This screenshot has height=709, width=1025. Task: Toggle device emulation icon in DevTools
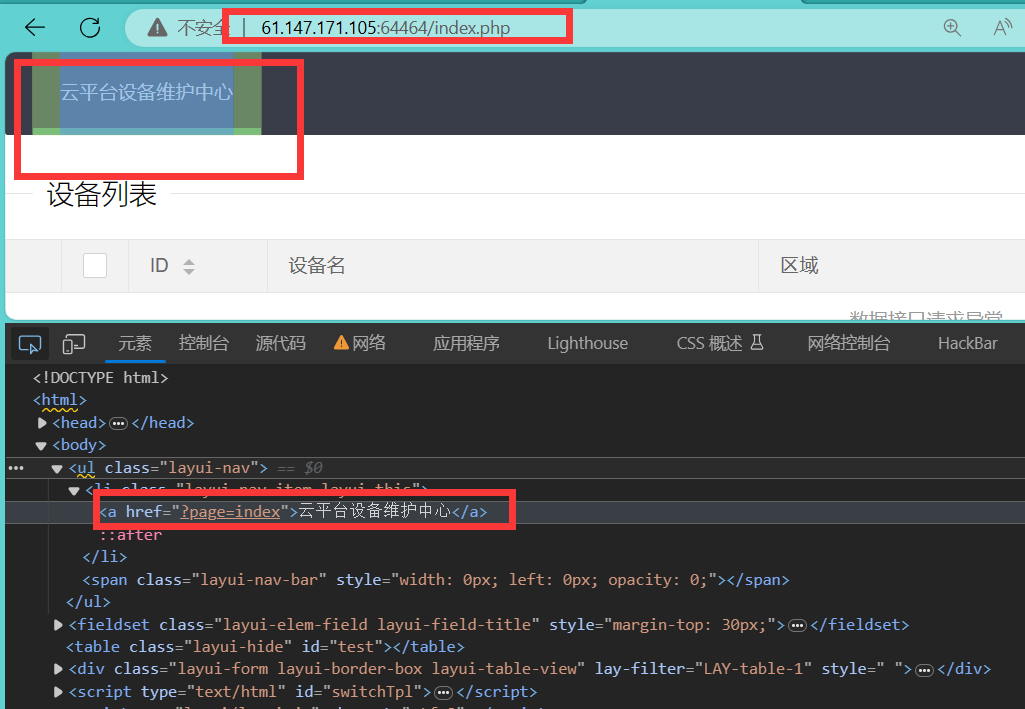coord(74,344)
